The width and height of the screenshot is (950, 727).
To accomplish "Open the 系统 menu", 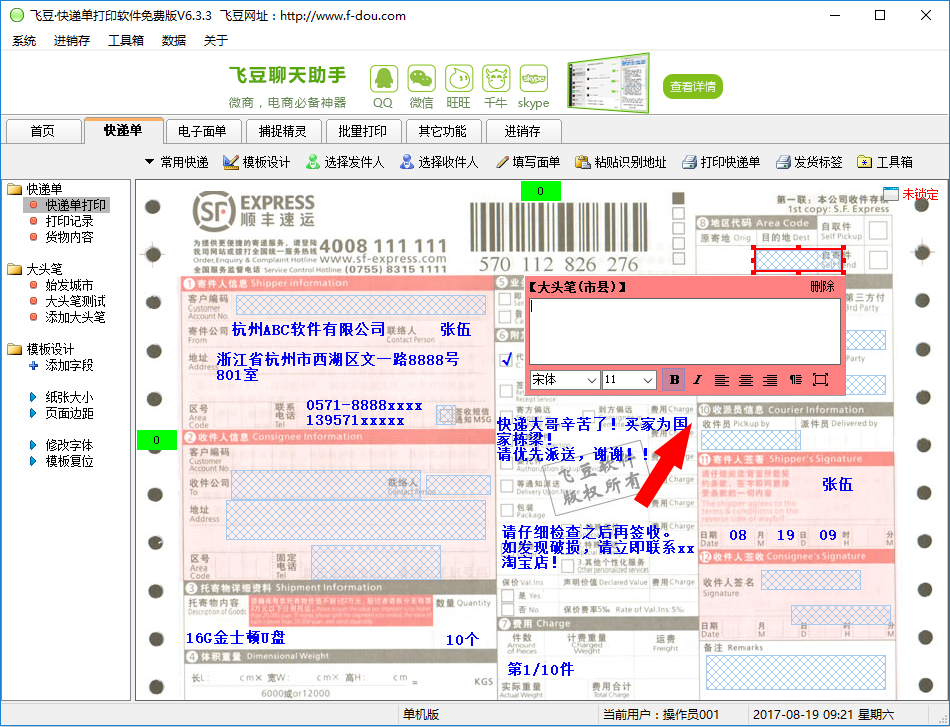I will (24, 41).
